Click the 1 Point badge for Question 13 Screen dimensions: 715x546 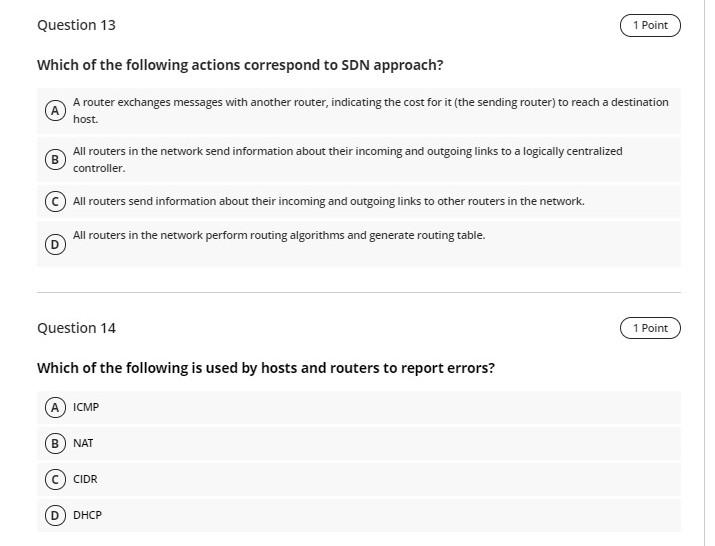coord(650,25)
